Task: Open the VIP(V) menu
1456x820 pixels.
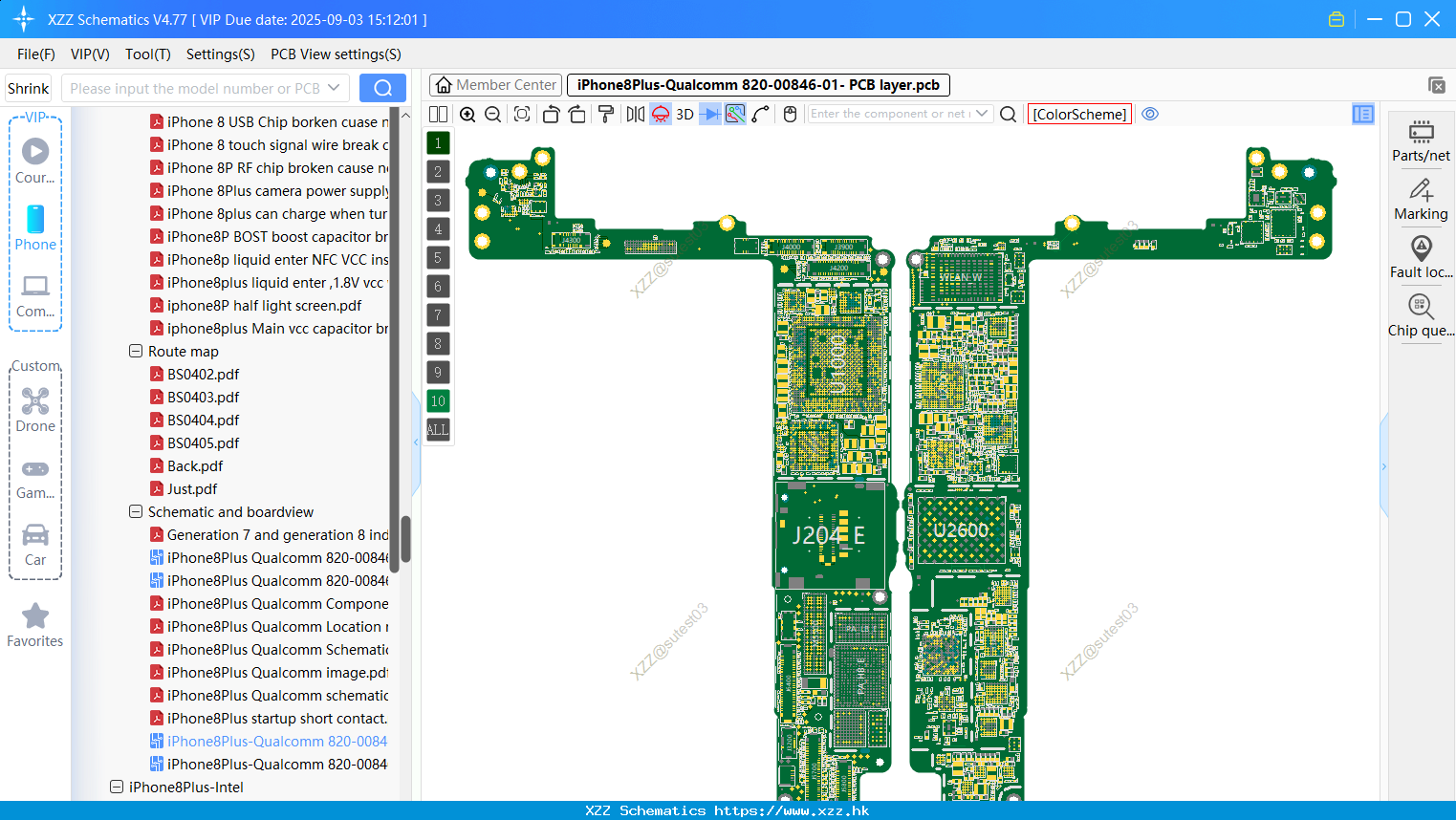Action: pos(90,54)
